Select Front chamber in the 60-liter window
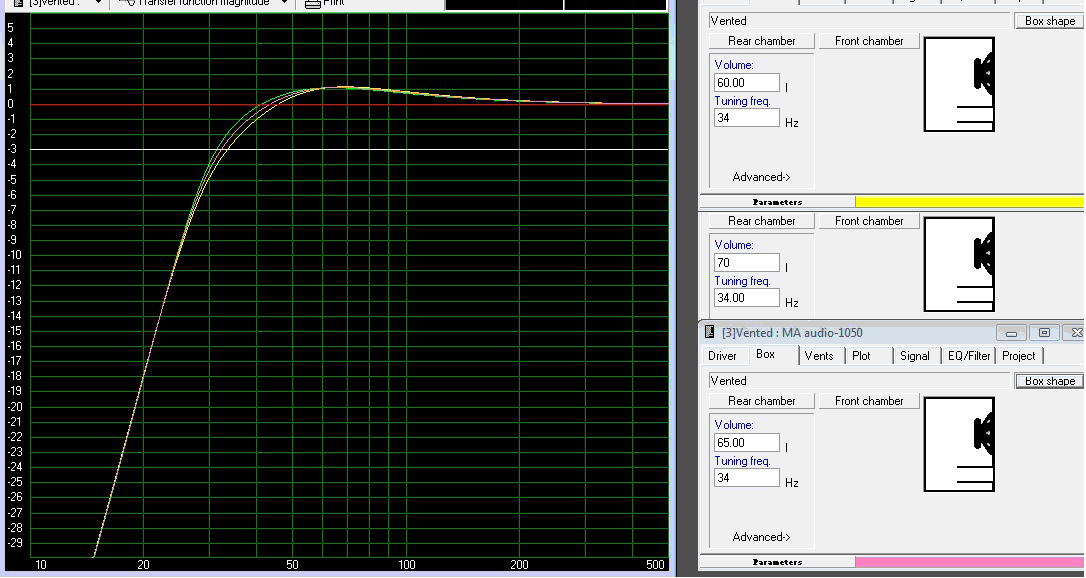This screenshot has width=1086, height=578. 869,41
